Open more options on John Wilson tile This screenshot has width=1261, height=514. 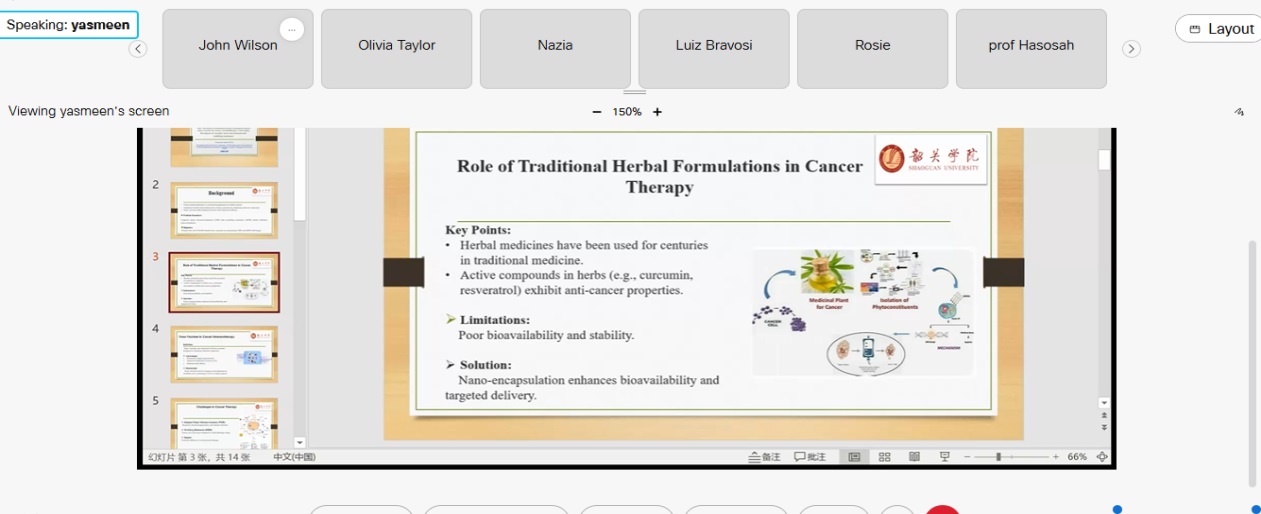pos(291,30)
